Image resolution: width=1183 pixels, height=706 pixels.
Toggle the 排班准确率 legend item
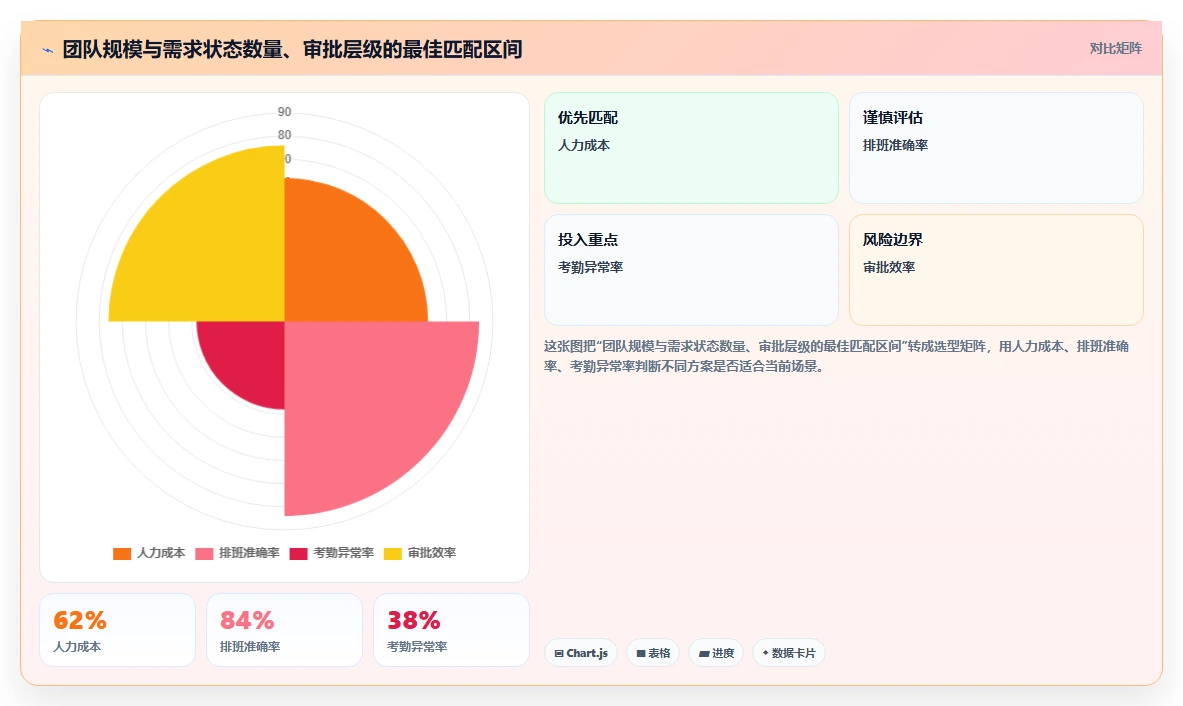(x=237, y=553)
